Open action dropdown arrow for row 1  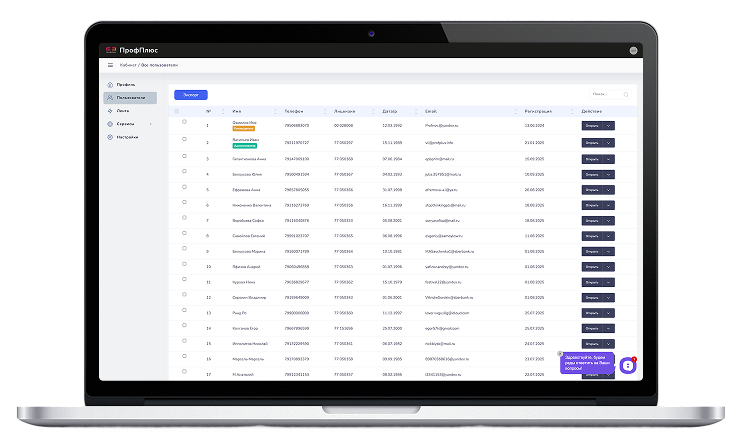608,126
